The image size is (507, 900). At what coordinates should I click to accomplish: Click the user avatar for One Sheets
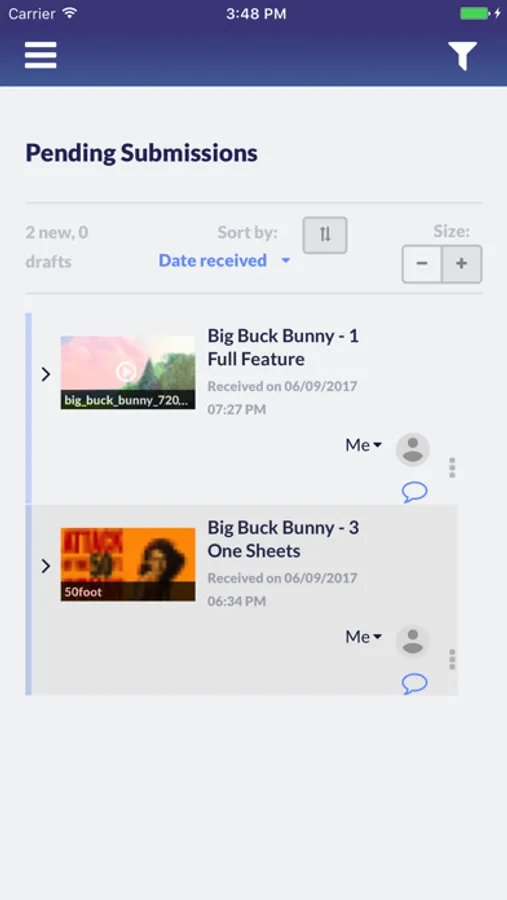(413, 641)
